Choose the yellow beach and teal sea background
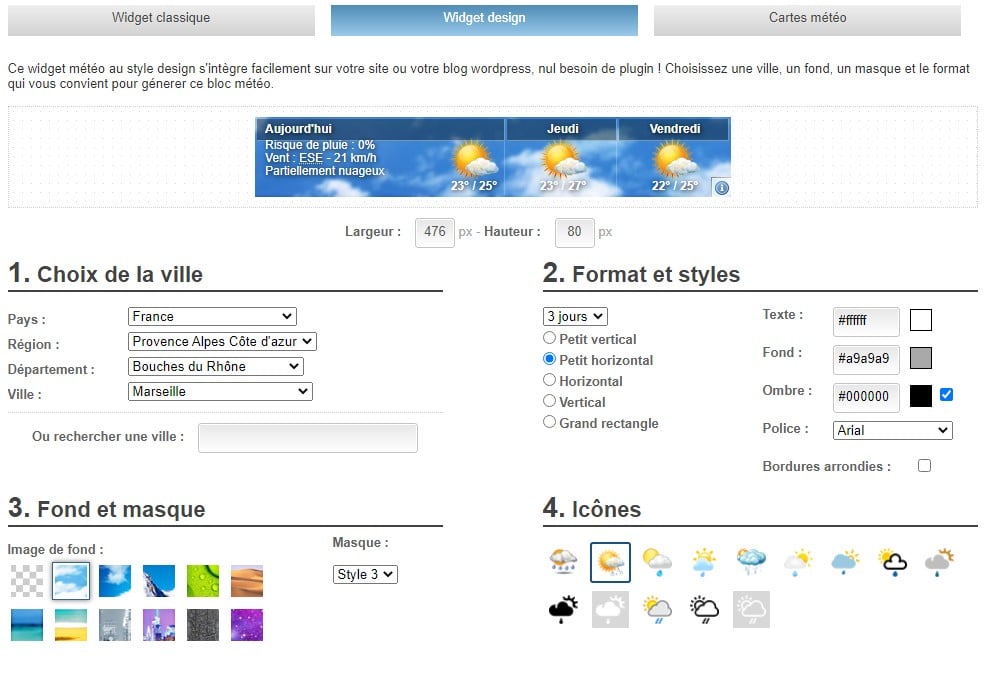Image resolution: width=984 pixels, height=688 pixels. pos(71,625)
